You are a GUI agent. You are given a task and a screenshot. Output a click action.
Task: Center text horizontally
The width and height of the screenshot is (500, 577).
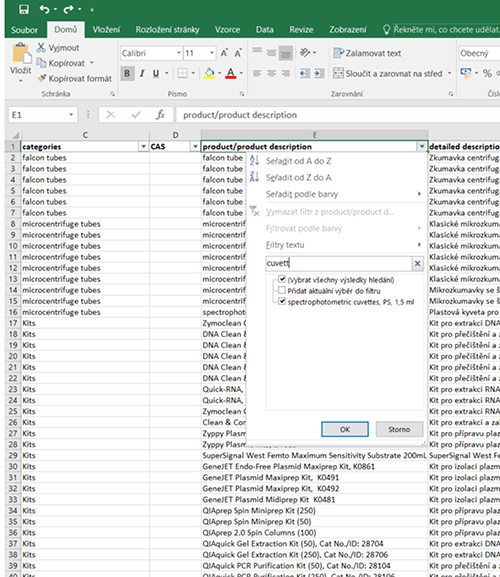272,73
